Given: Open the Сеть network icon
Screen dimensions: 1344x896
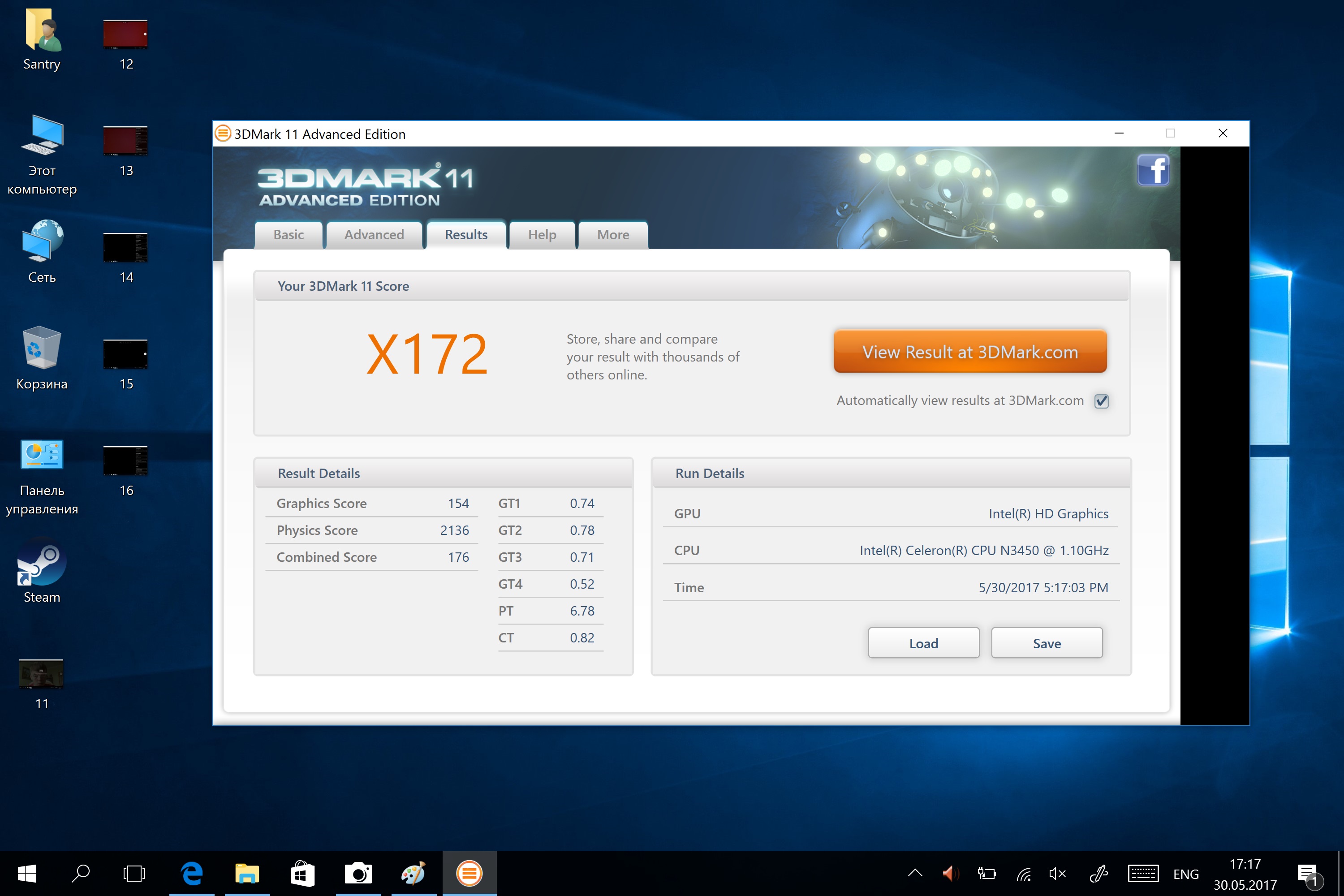Looking at the screenshot, I should [42, 252].
